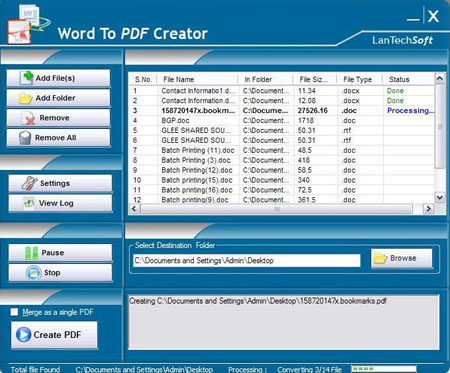This screenshot has height=373, width=450.
Task: Click the blue play icon on Create PDF
Action: pyautogui.click(x=23, y=335)
